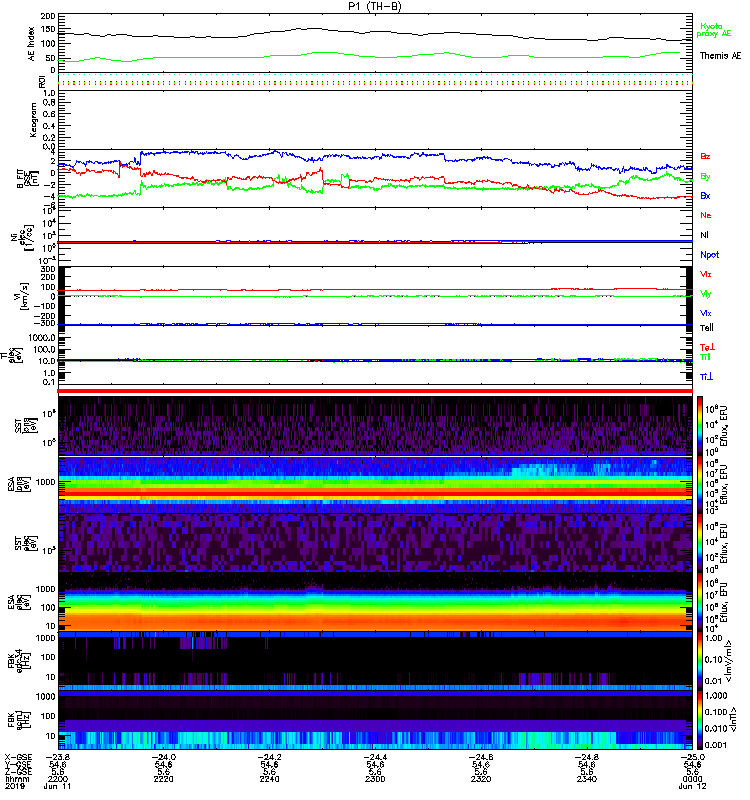The image size is (750, 800).
Task: Click the FBK scm1 <|nT|> color bar
Action: click(700, 720)
